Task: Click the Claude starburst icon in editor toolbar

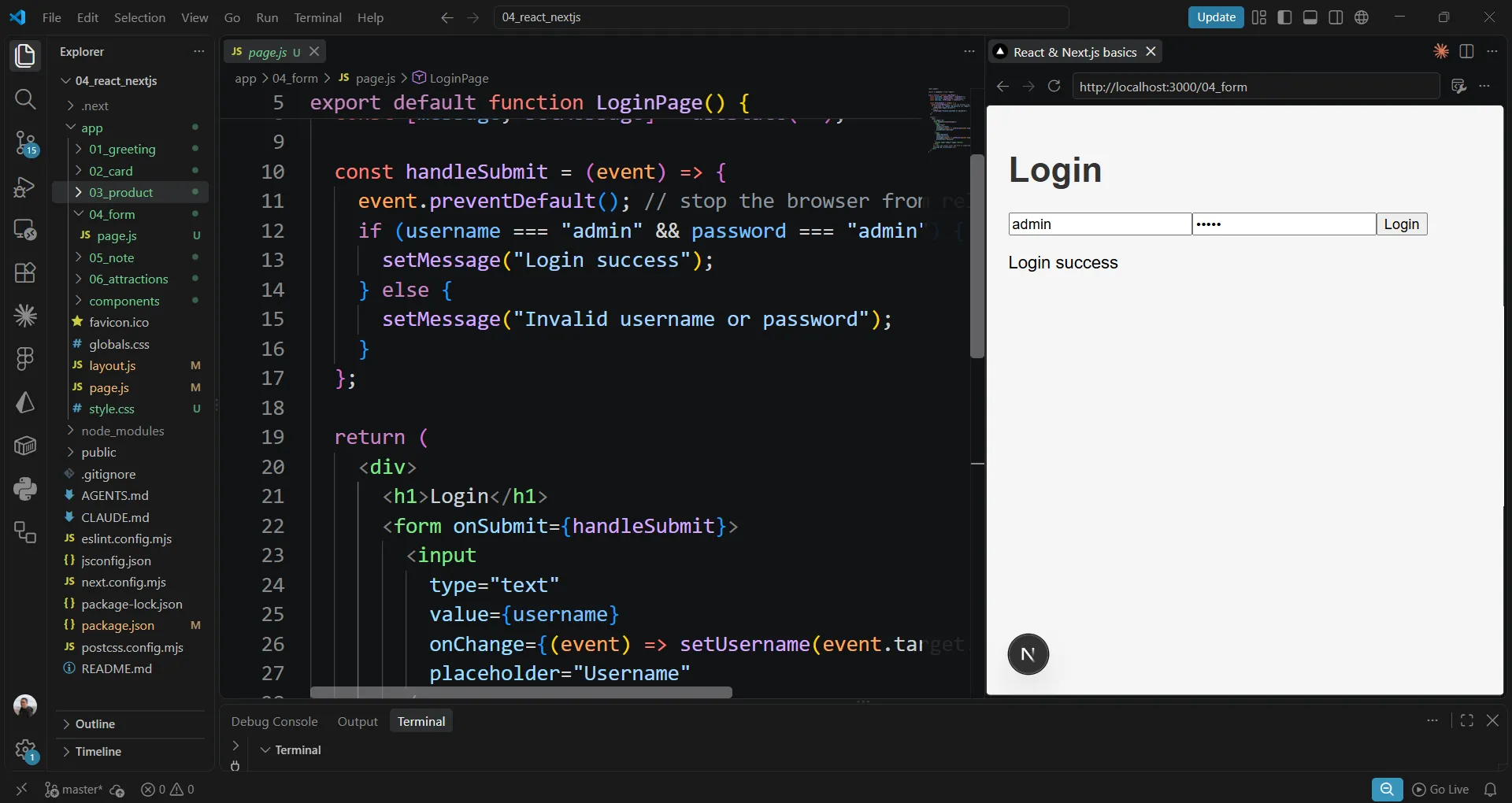Action: [1440, 51]
